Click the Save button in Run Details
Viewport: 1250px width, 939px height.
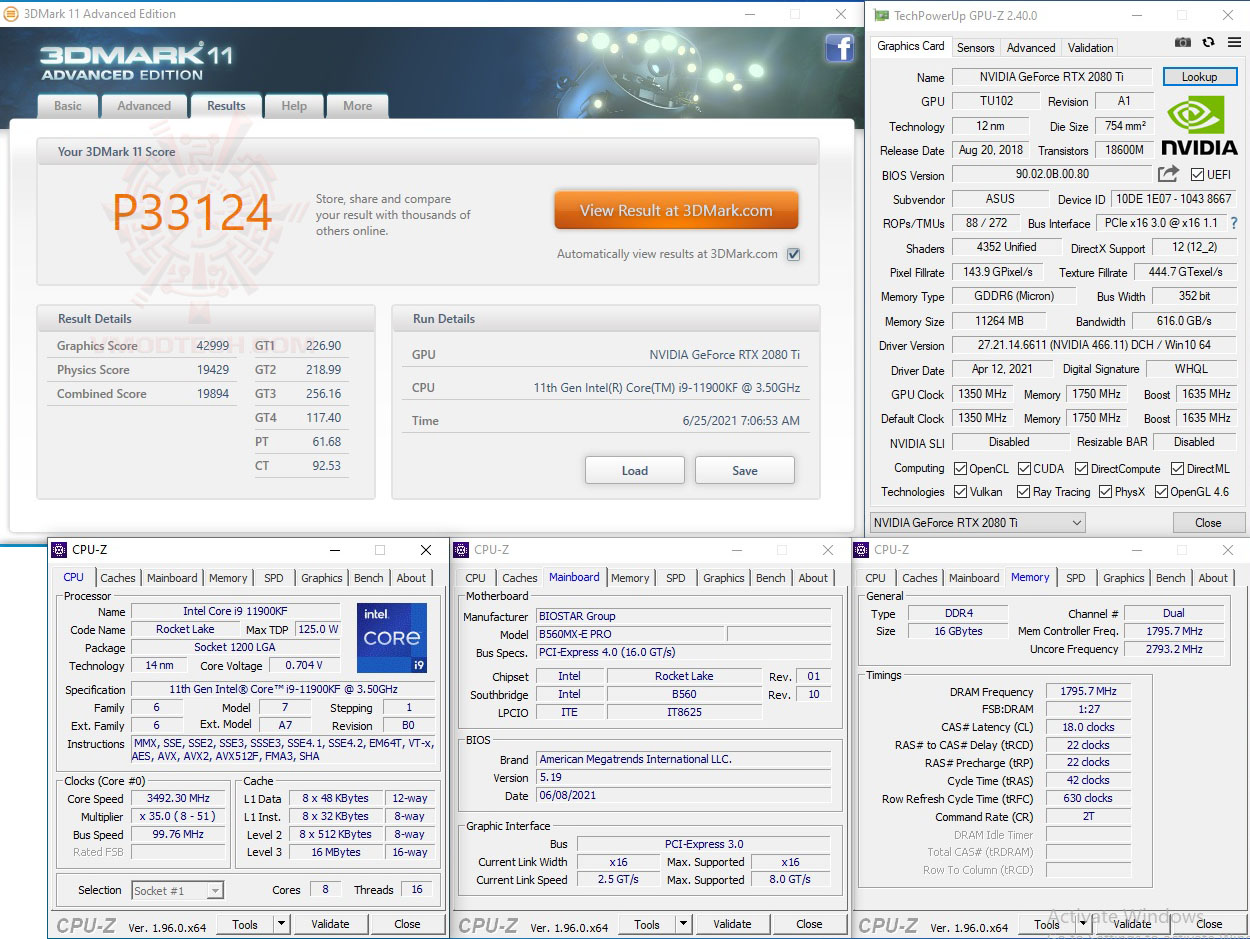coord(745,470)
